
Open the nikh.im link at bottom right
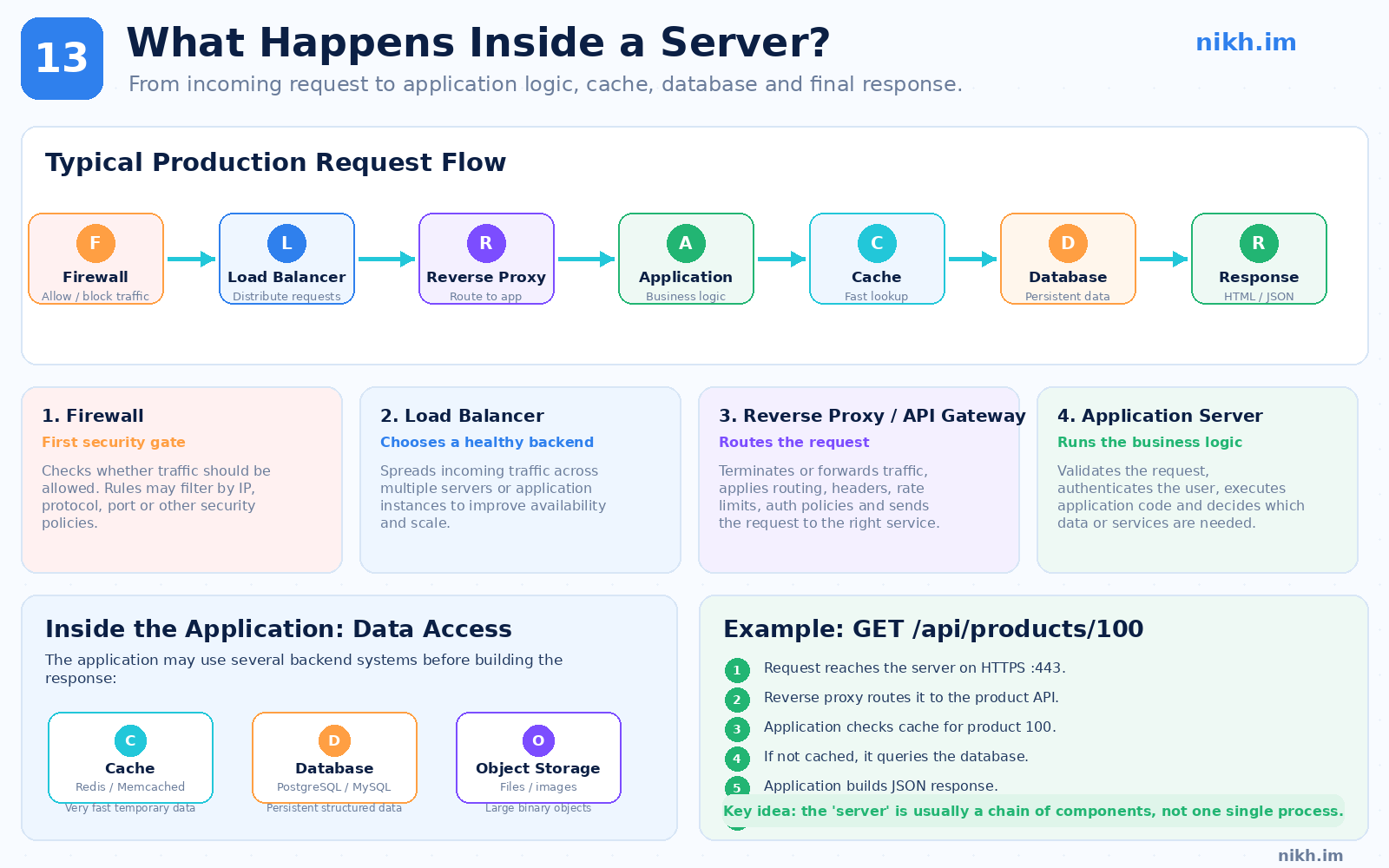pos(1310,855)
